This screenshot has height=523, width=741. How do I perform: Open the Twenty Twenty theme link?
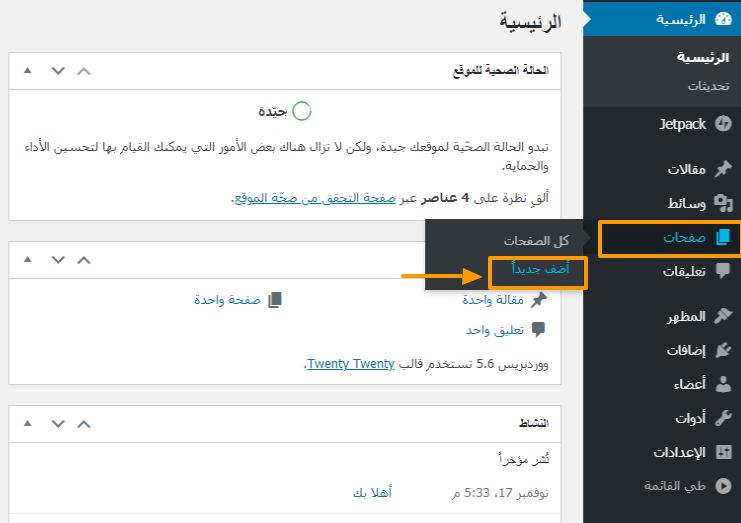pyautogui.click(x=351, y=364)
